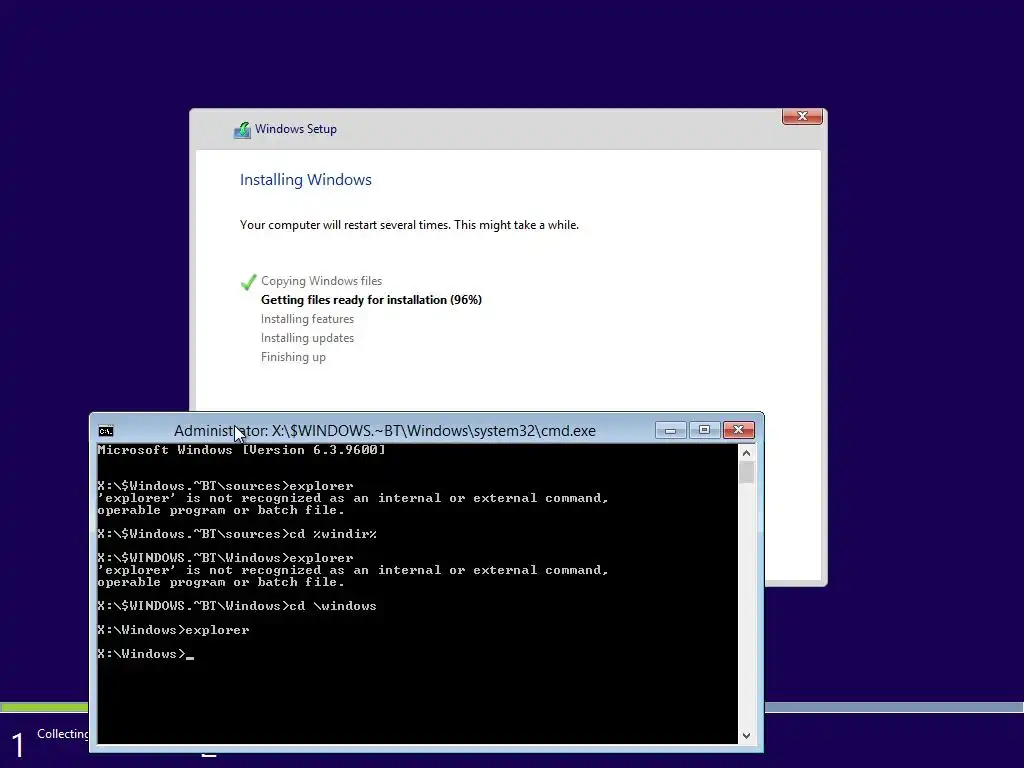Click the green checkmark beside Copying Windows files
The height and width of the screenshot is (768, 1024).
(x=248, y=281)
